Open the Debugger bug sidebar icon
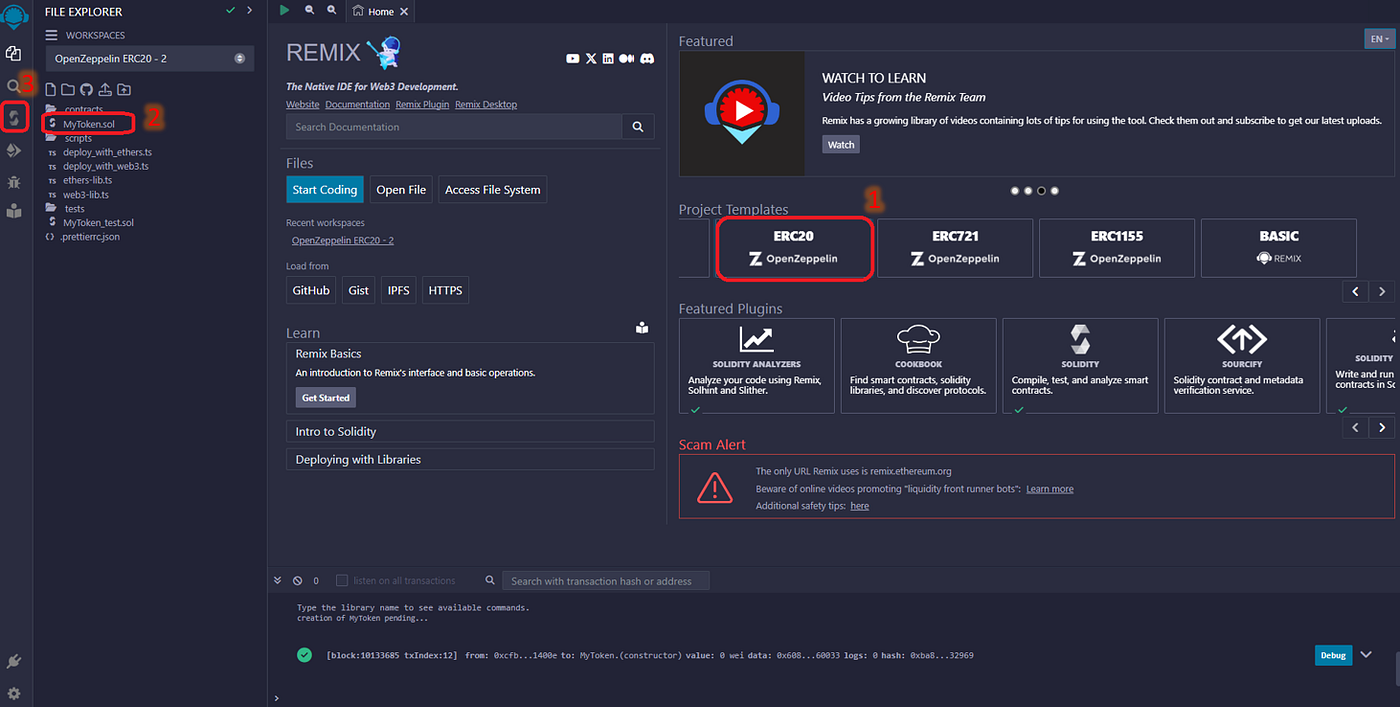Viewport: 1400px width, 707px height. tap(14, 182)
